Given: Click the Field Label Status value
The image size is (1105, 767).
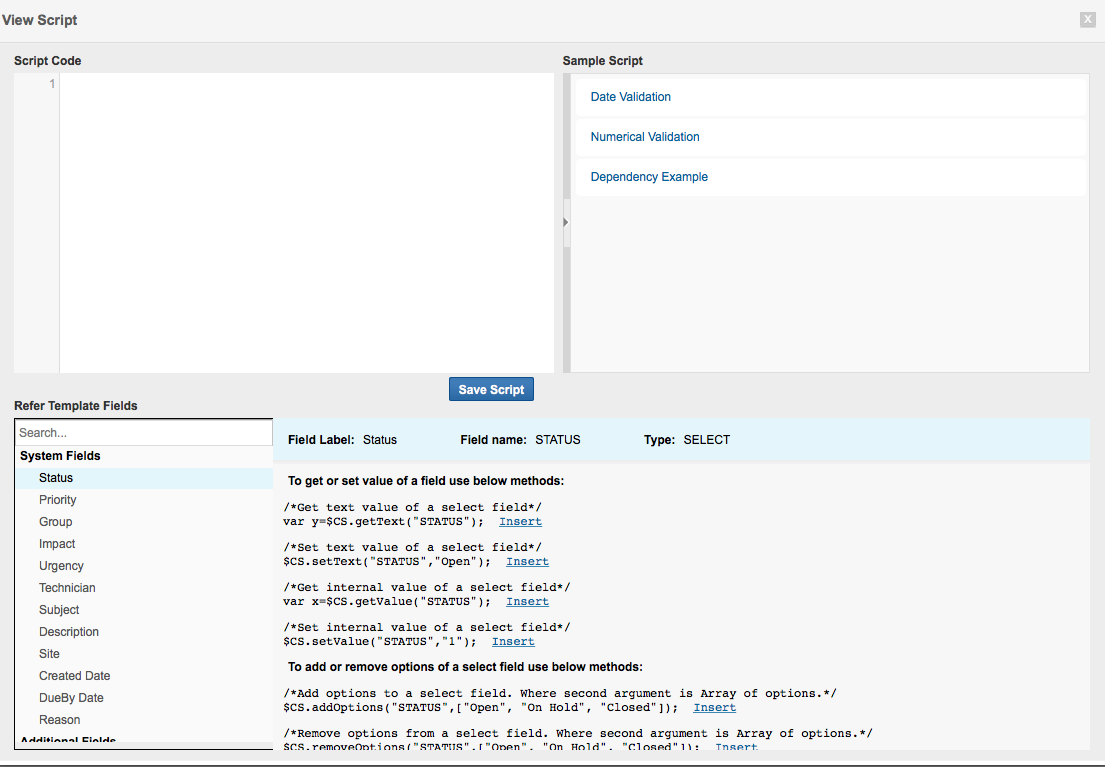Looking at the screenshot, I should (x=380, y=440).
